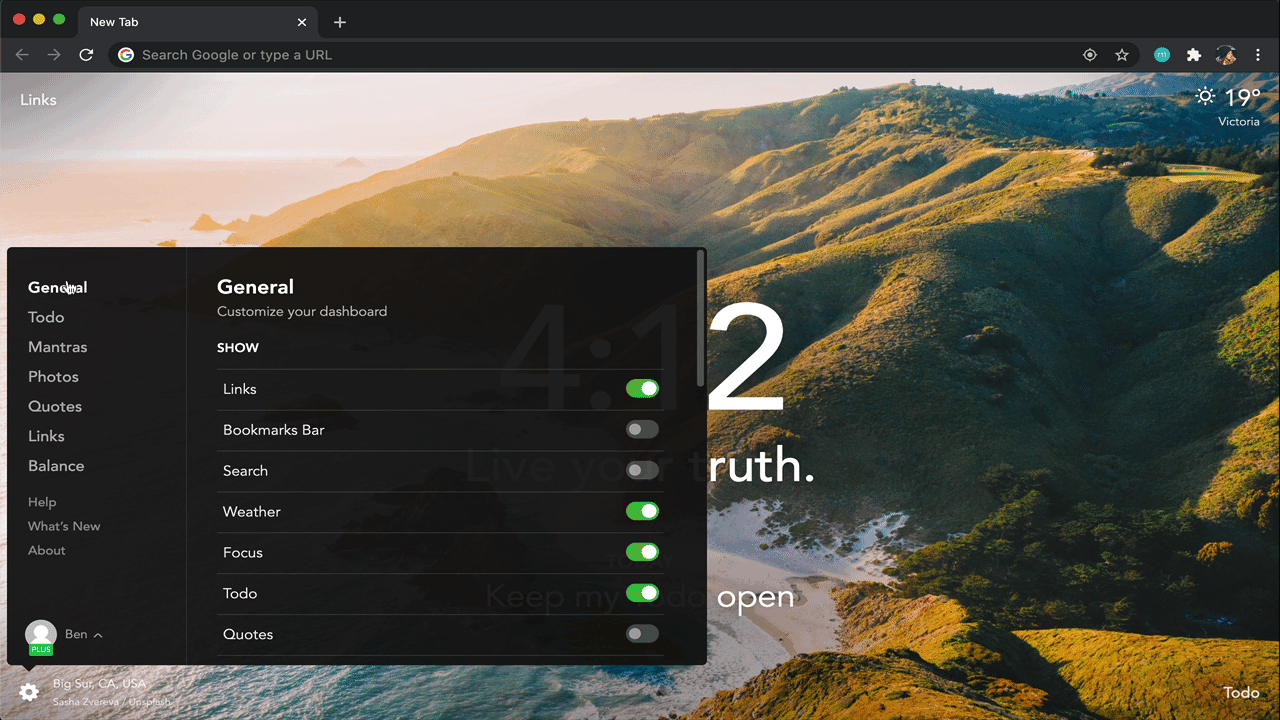
Task: Select General in settings sidebar
Action: click(58, 287)
